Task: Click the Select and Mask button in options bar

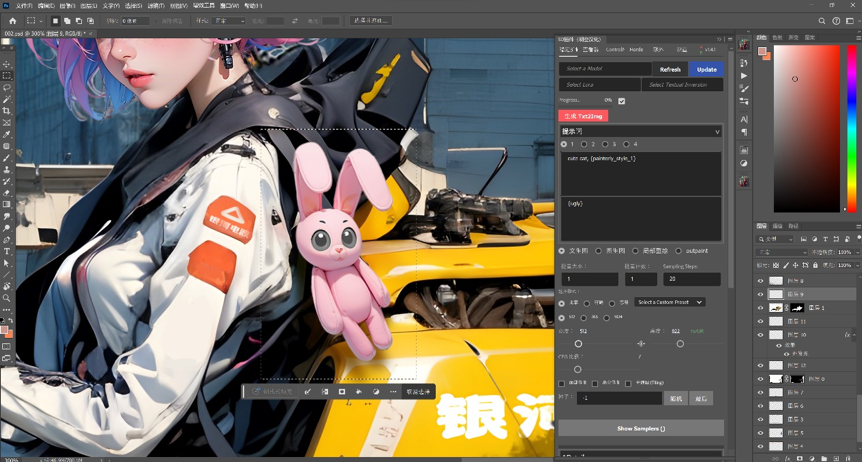Action: click(x=371, y=21)
